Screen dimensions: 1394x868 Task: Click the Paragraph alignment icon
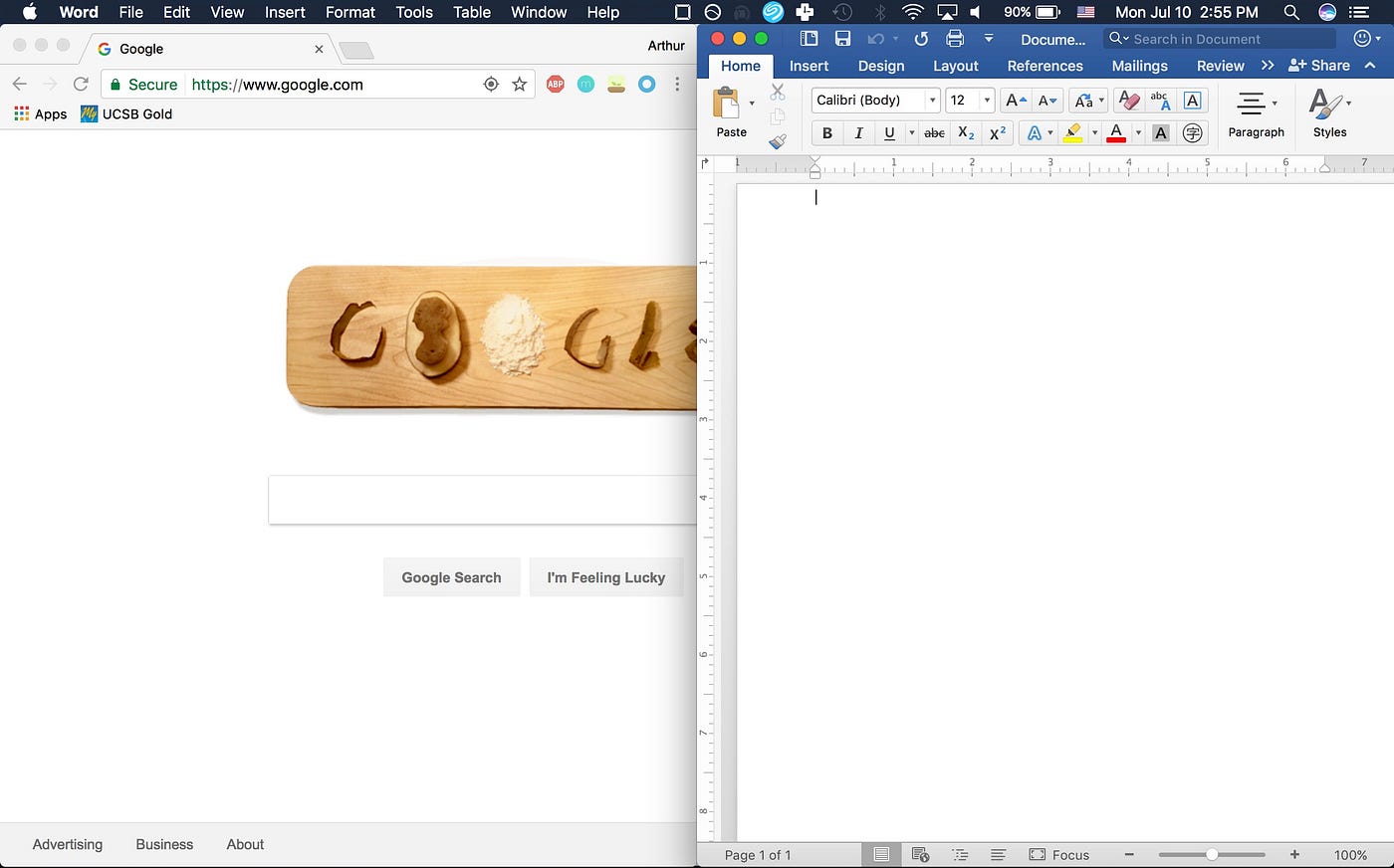1252,103
